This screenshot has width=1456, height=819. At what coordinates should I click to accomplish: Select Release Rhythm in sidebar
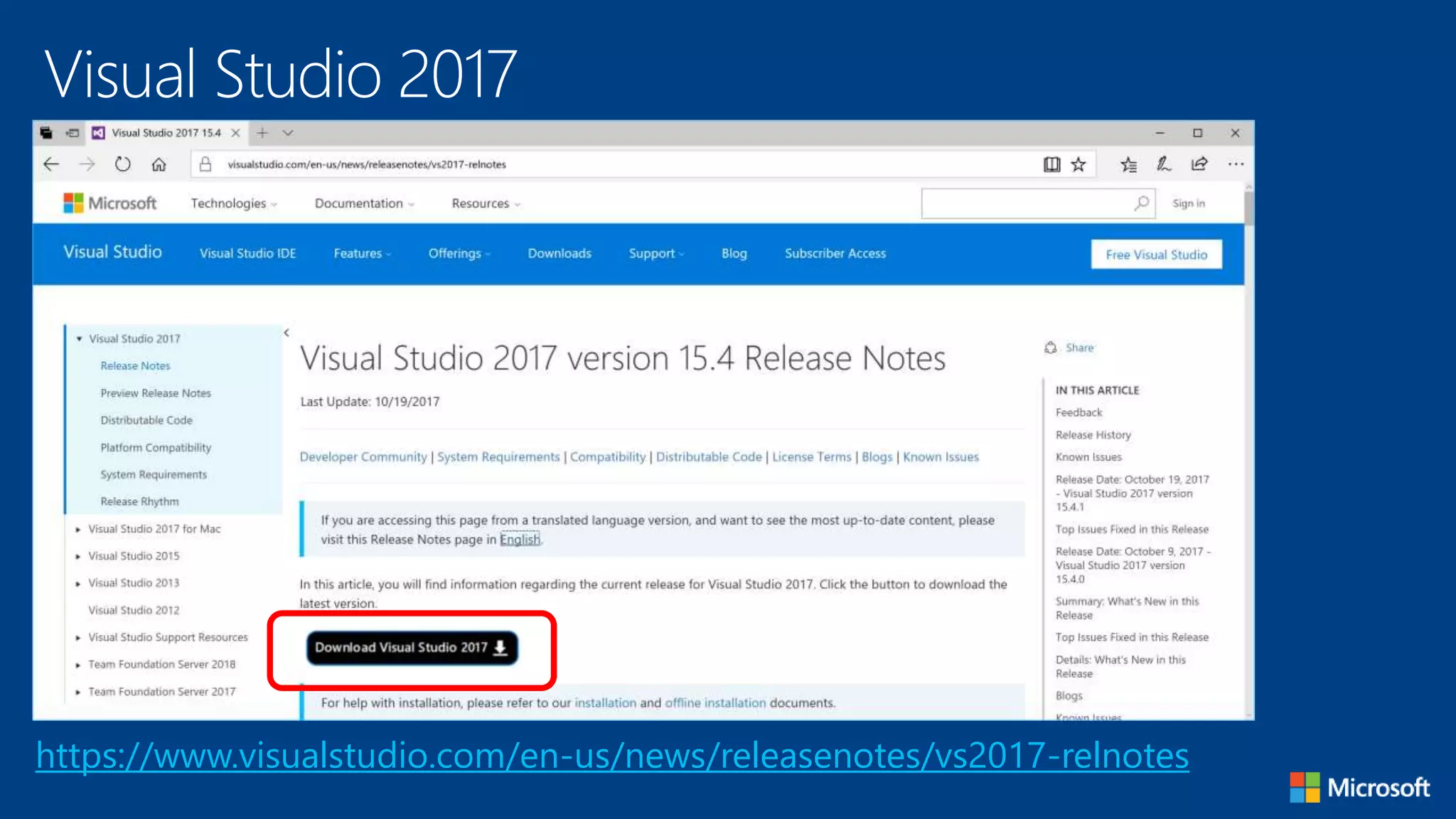139,502
